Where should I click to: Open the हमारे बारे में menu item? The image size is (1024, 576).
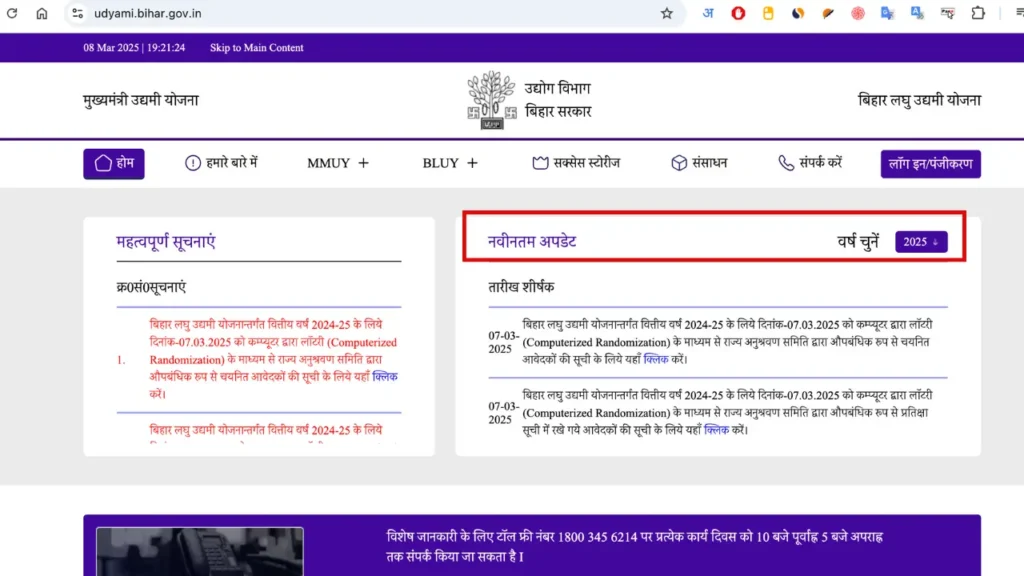(221, 163)
